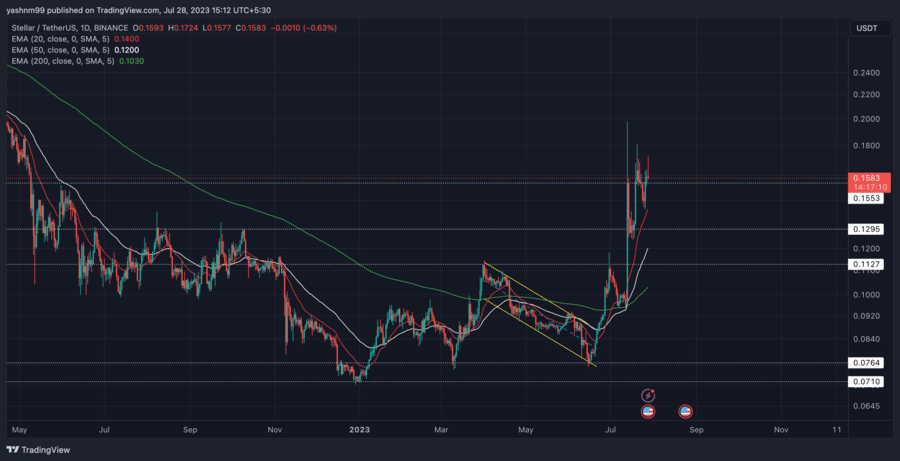Click EMA 50 value 0.1200 in legend
The height and width of the screenshot is (461, 900).
(127, 49)
